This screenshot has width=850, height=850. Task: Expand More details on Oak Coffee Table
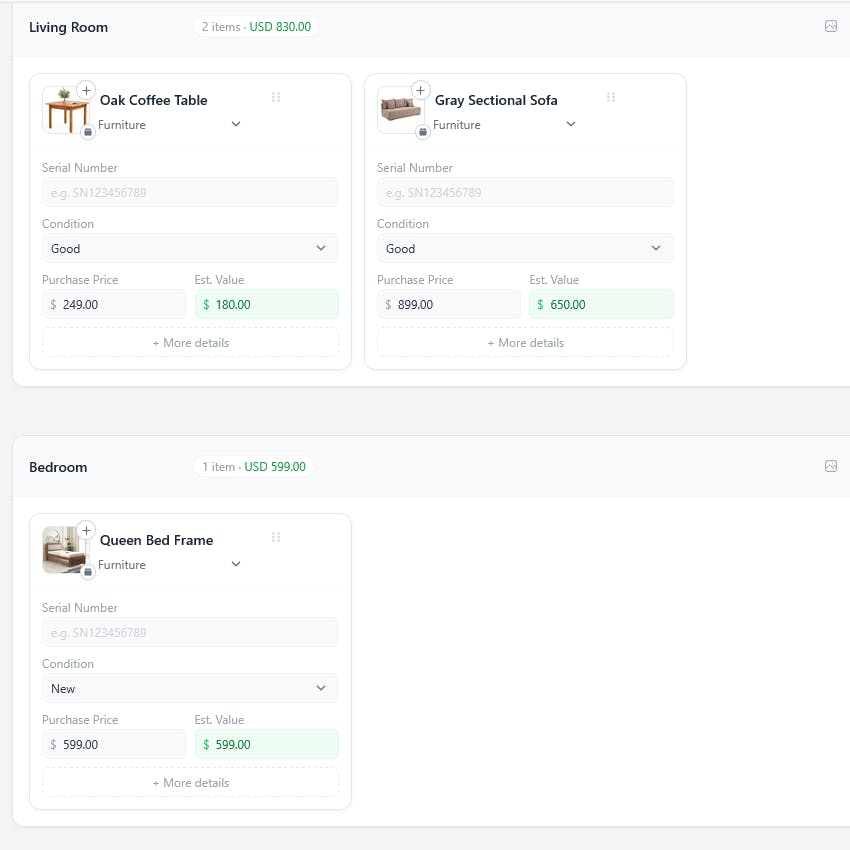coord(190,343)
